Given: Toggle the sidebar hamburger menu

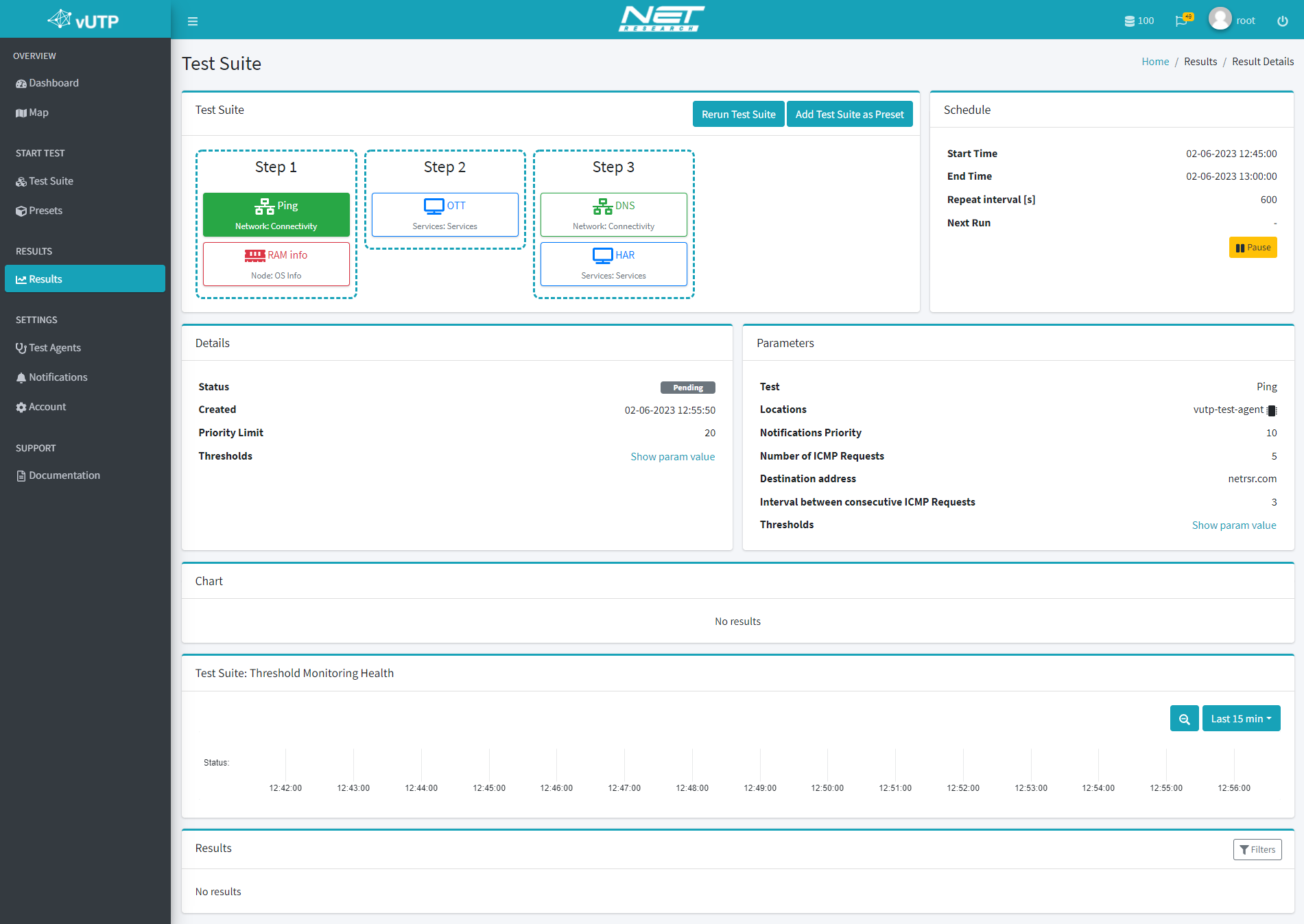Looking at the screenshot, I should pyautogui.click(x=193, y=21).
